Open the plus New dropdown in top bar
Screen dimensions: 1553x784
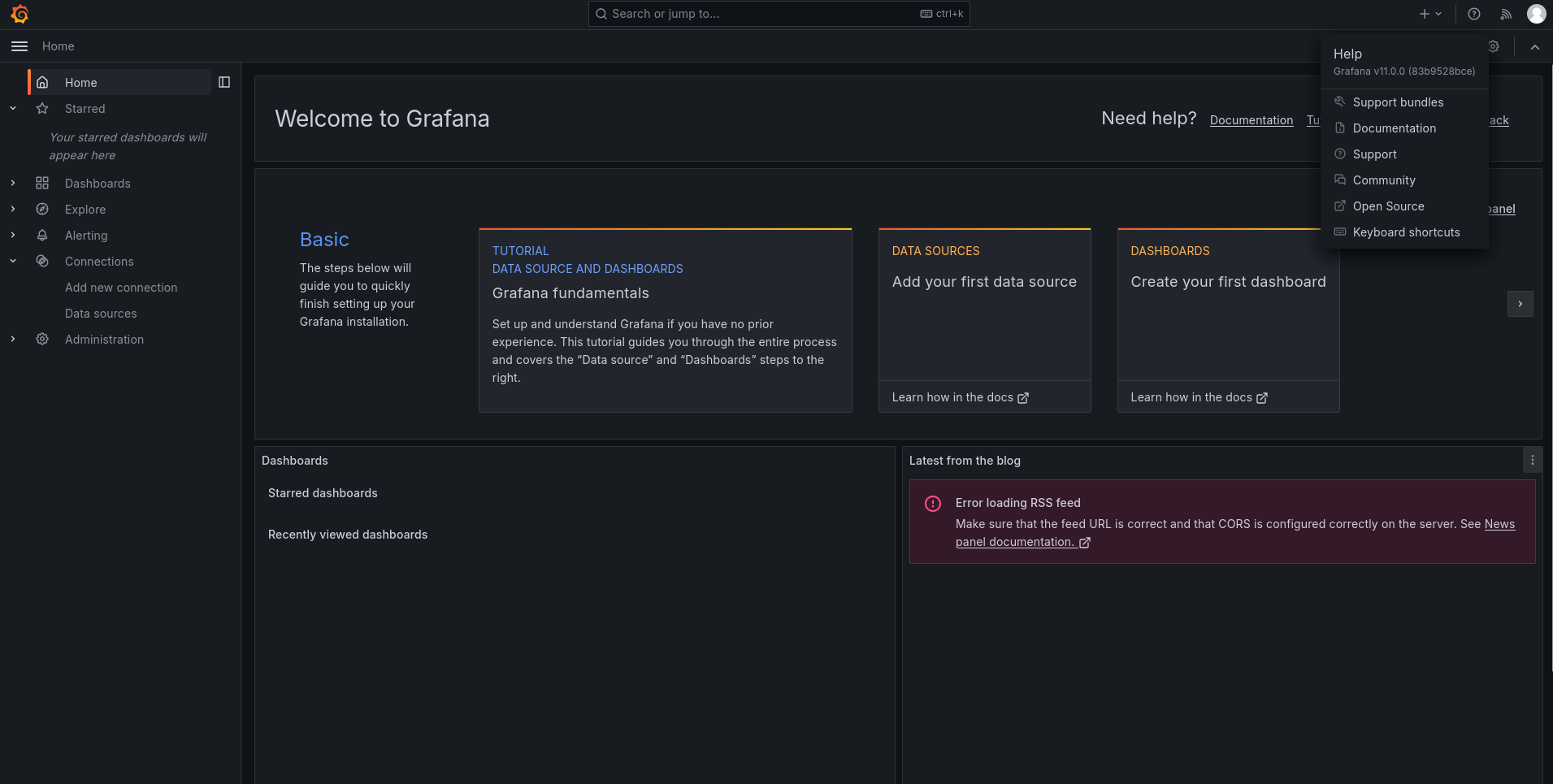click(x=1430, y=14)
